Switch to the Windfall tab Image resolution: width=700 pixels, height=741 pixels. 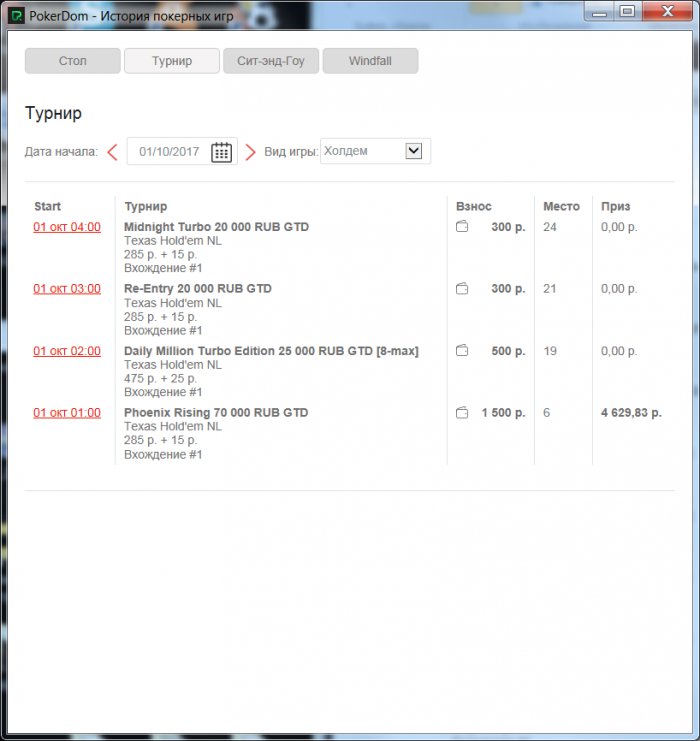(x=370, y=61)
